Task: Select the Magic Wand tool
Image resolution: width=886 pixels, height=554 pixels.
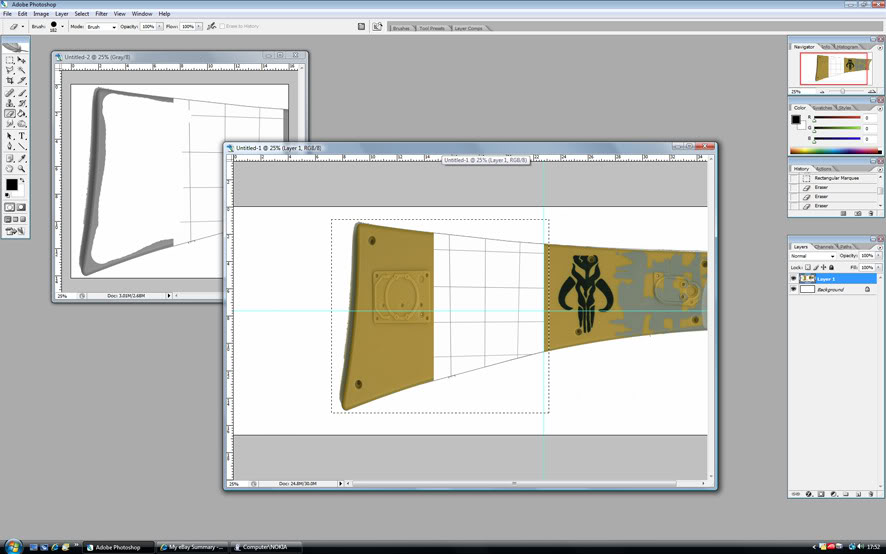Action: 21,70
